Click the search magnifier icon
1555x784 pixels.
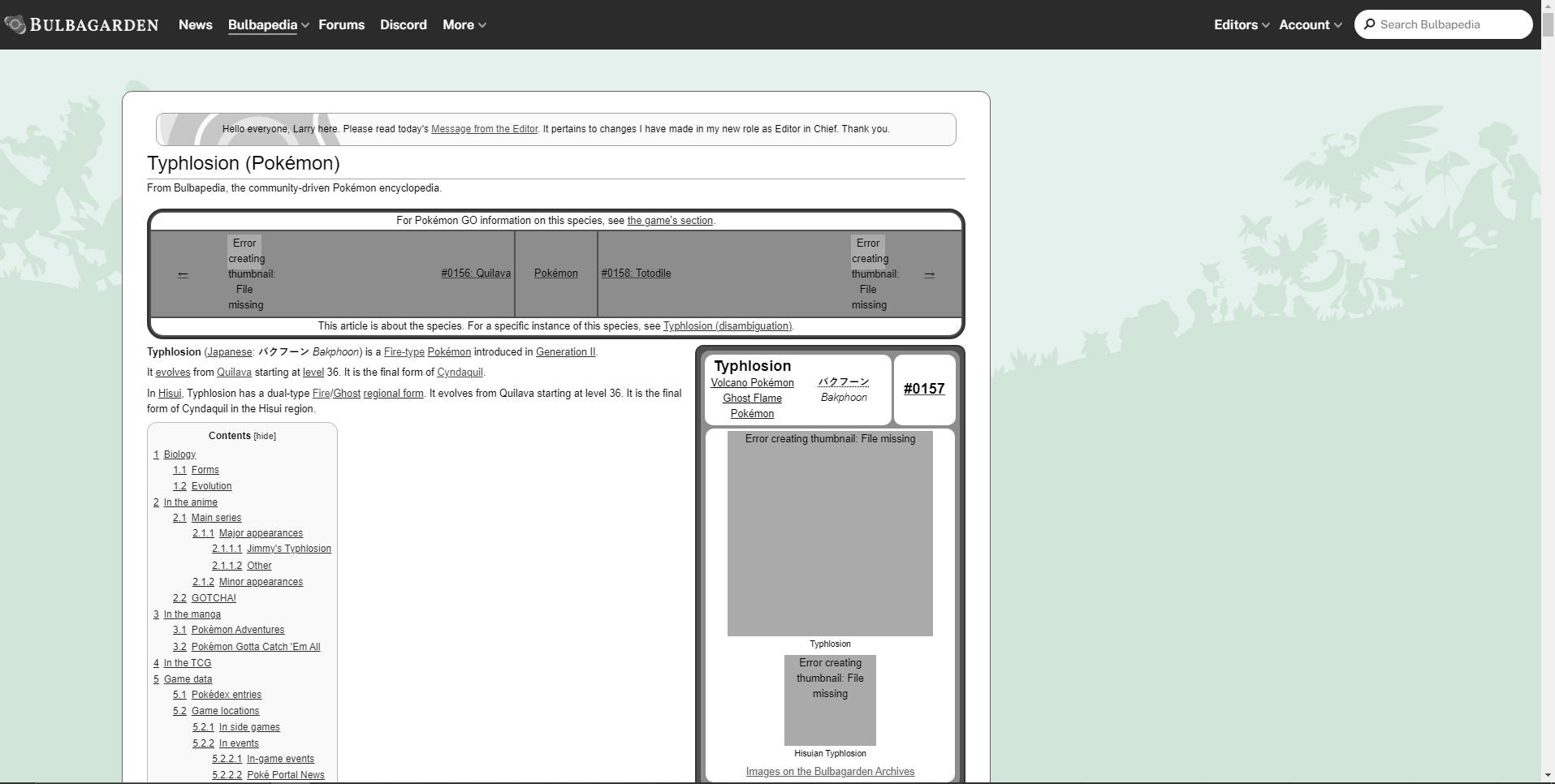point(1370,24)
